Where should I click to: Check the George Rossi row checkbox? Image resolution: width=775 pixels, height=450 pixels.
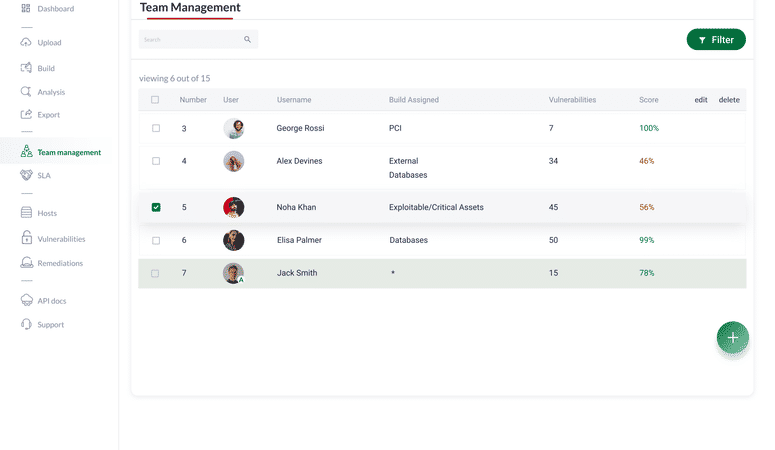155,128
